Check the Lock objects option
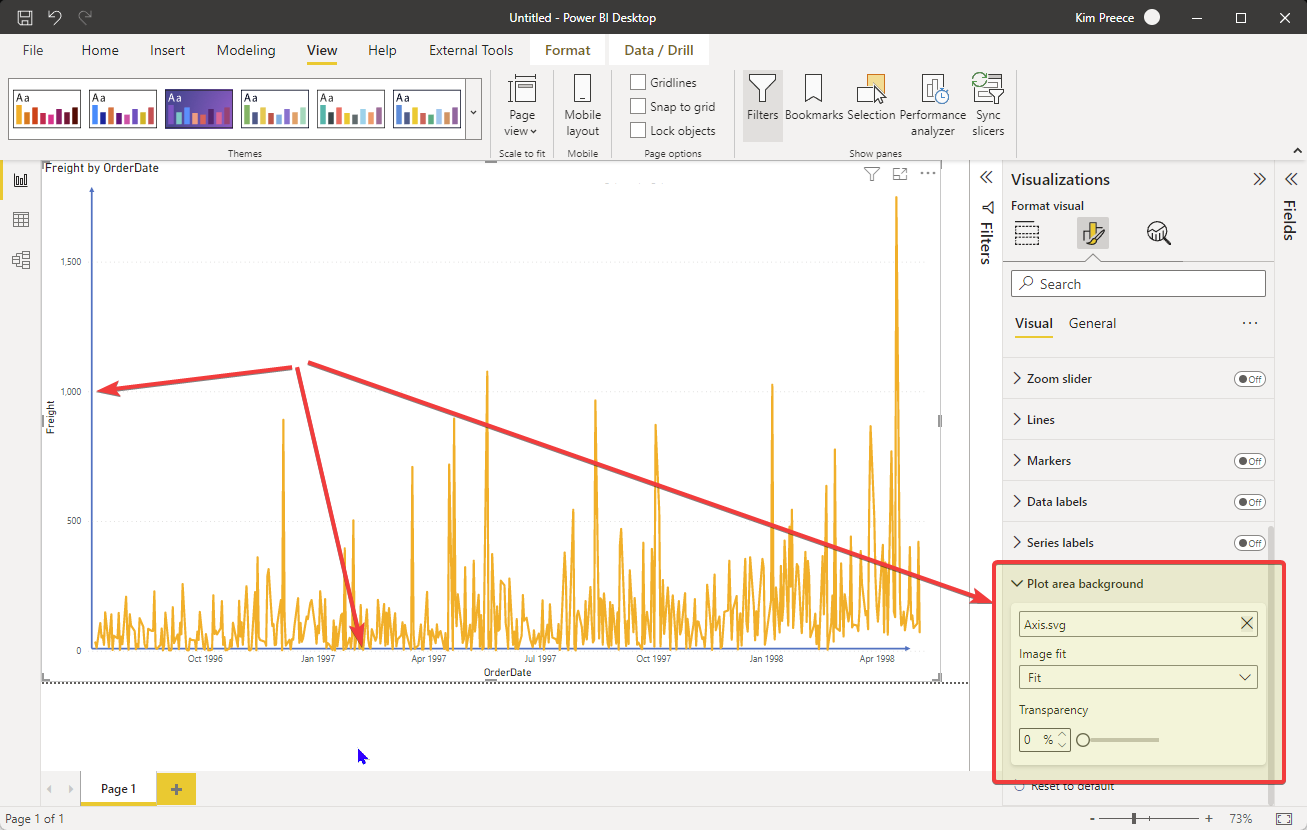Viewport: 1307px width, 830px height. pos(638,130)
